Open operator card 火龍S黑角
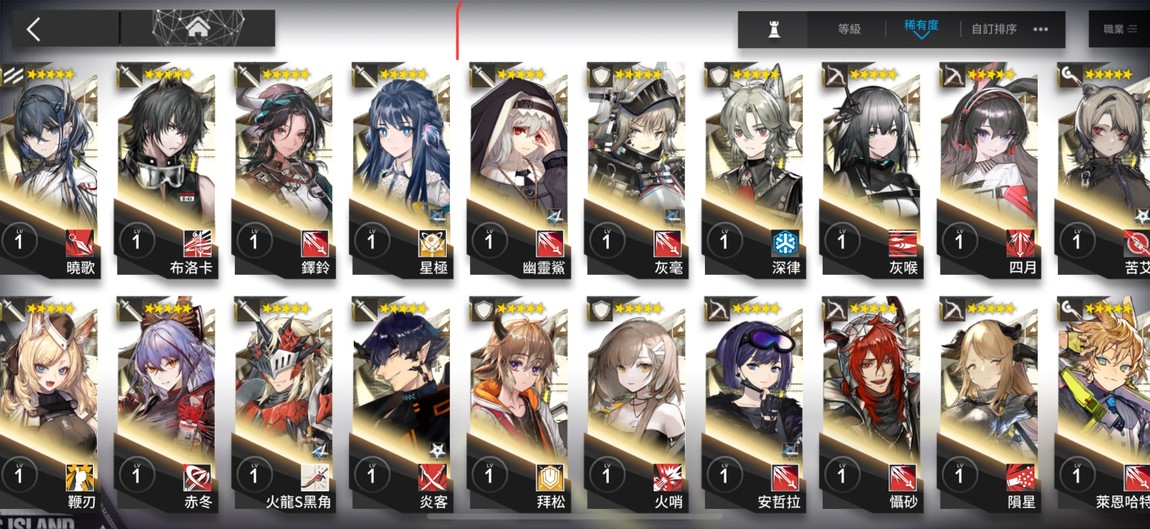Image resolution: width=1150 pixels, height=529 pixels. pos(284,405)
